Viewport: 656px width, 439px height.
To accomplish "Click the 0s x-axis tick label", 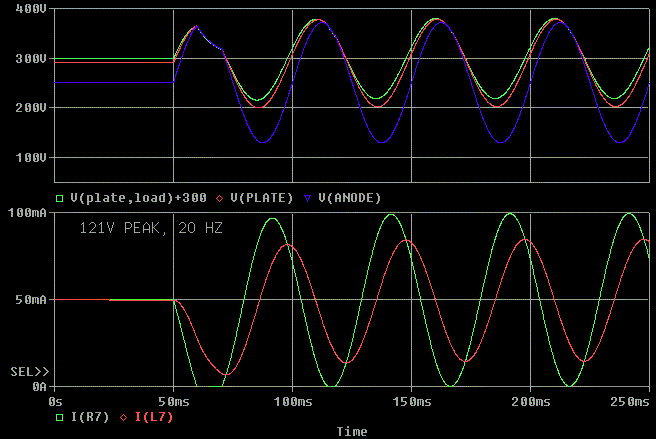I will click(55, 401).
